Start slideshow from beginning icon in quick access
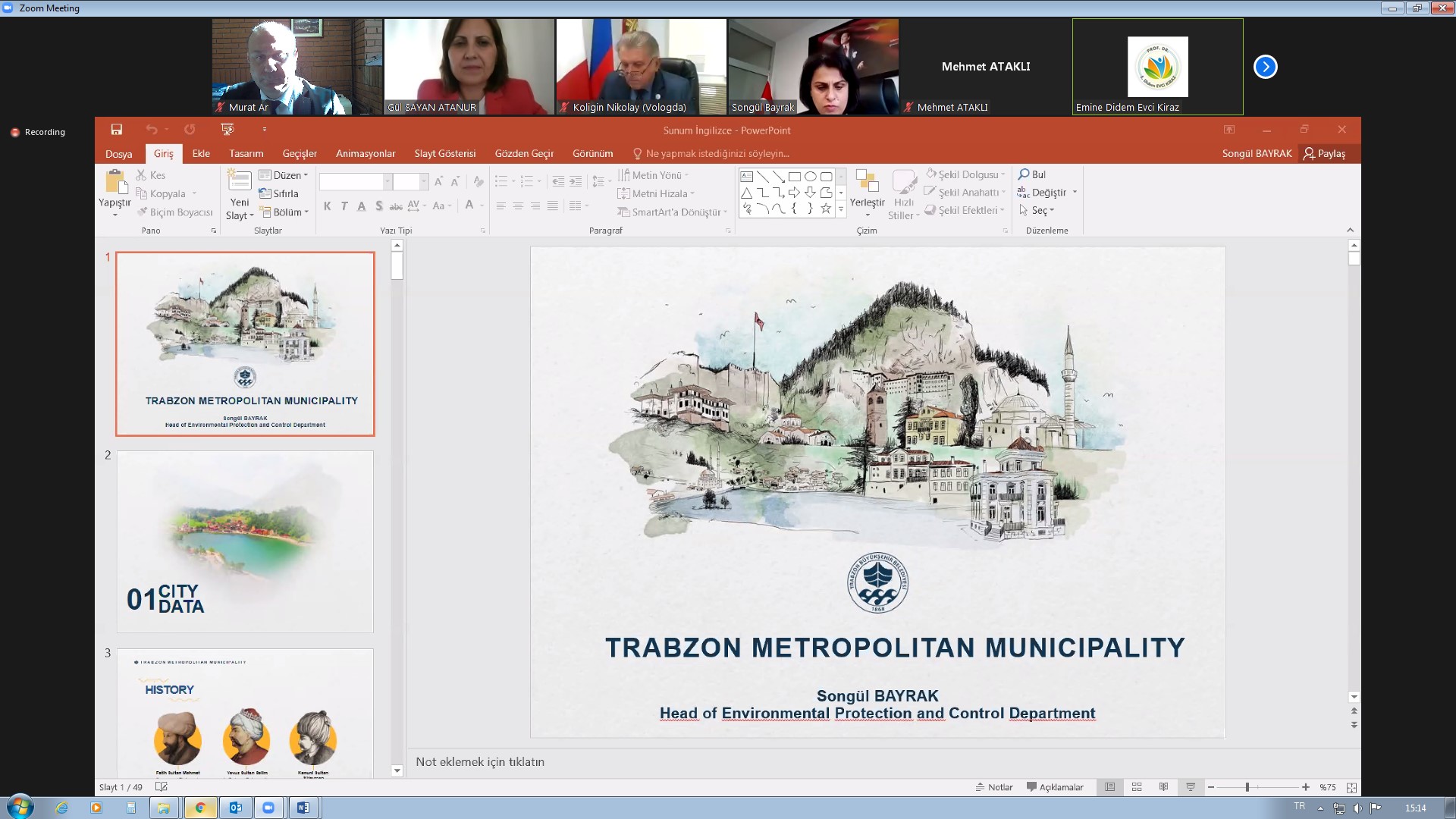 tap(227, 130)
